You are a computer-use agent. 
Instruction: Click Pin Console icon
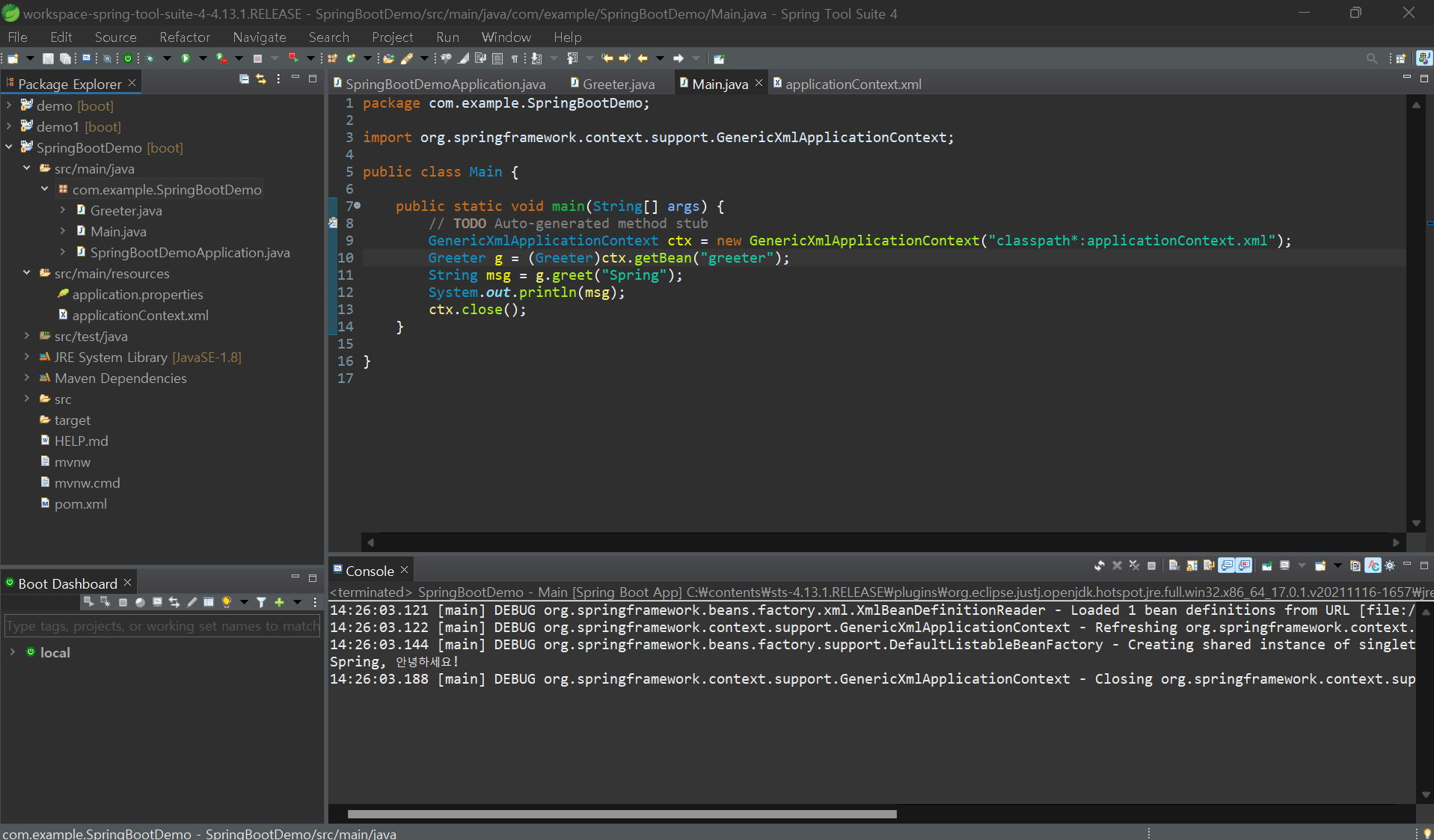[1266, 565]
